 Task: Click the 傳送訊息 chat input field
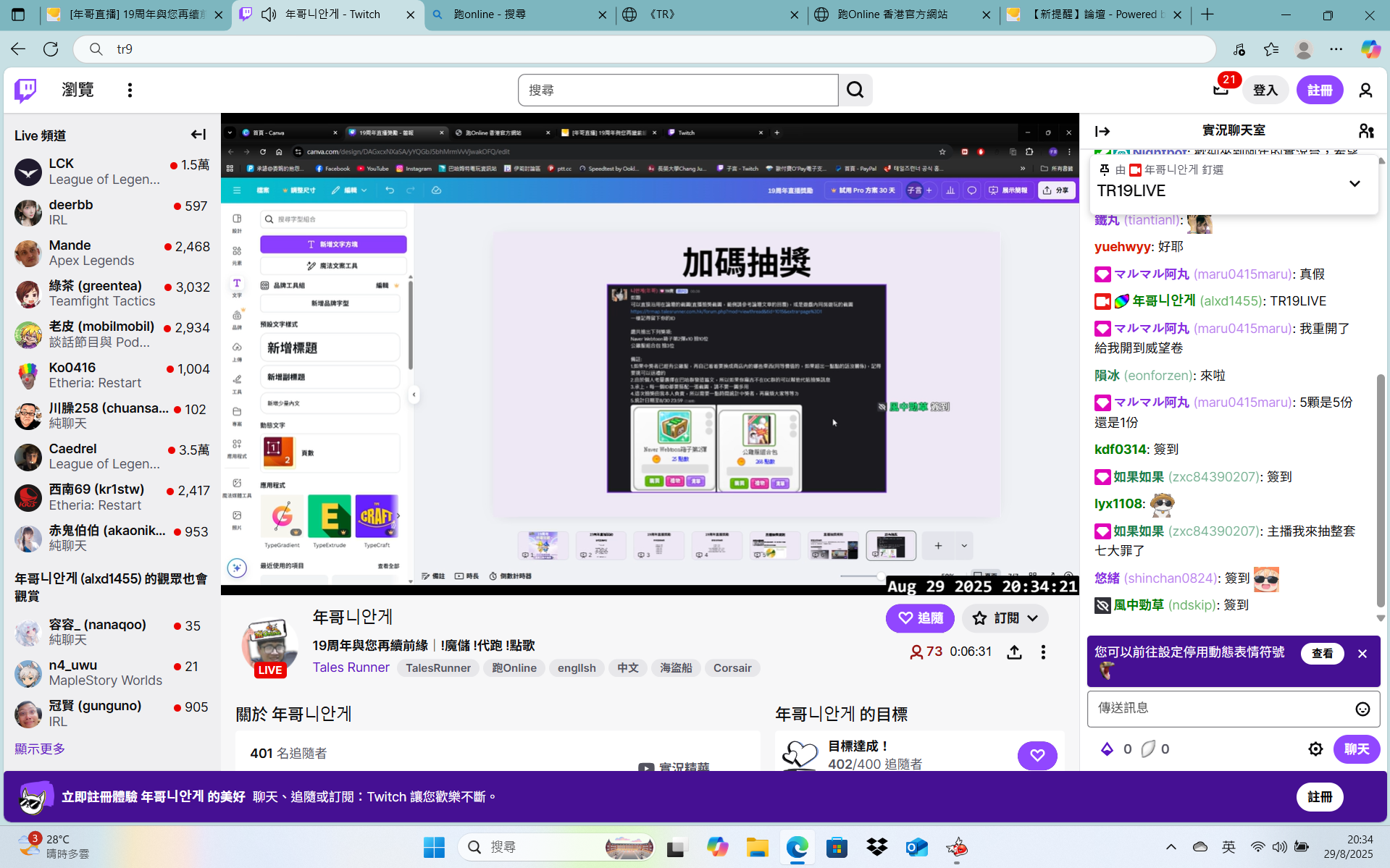point(1221,708)
